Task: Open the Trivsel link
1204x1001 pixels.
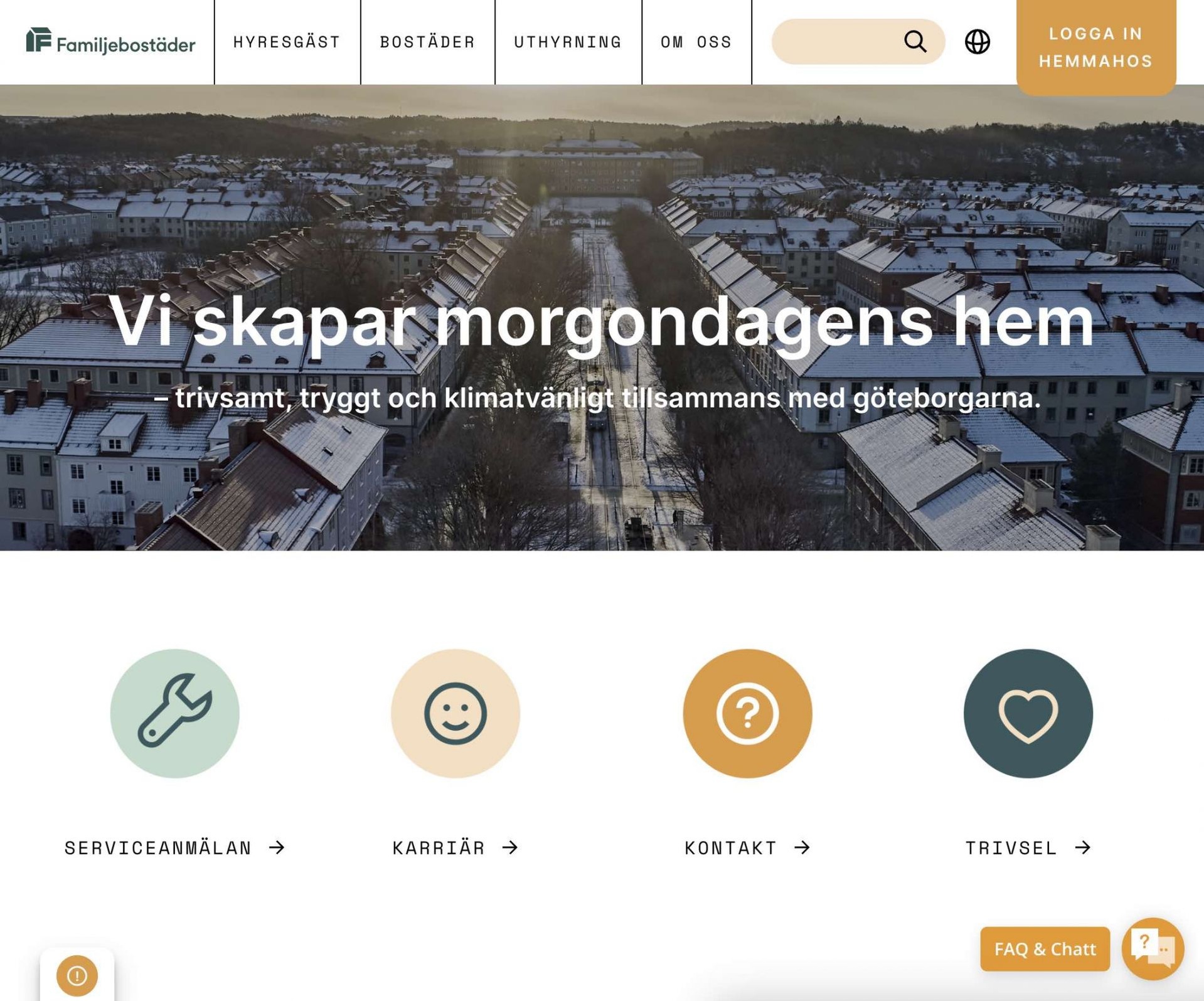Action: tap(1028, 847)
